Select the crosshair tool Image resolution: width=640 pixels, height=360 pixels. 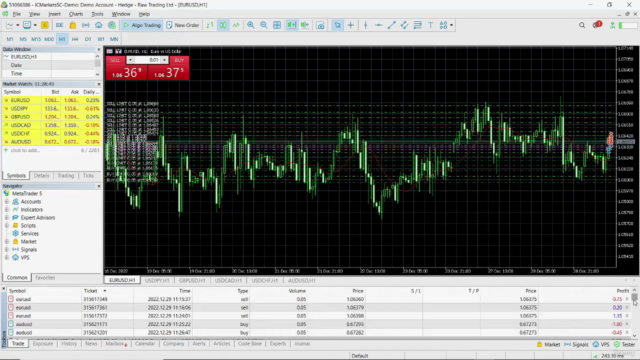(x=351, y=25)
